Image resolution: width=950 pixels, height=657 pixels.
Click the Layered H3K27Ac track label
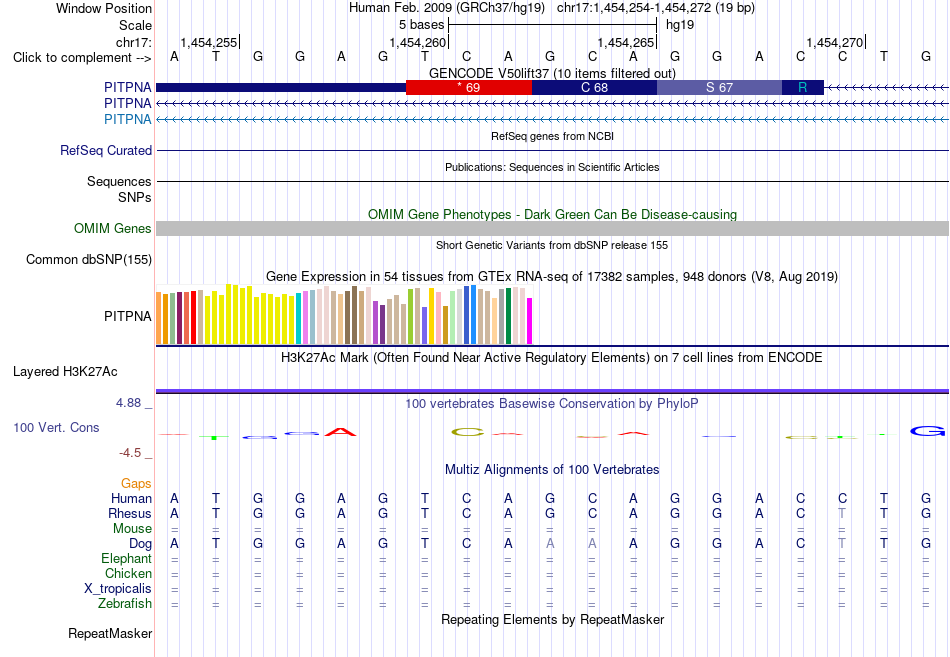(x=65, y=372)
